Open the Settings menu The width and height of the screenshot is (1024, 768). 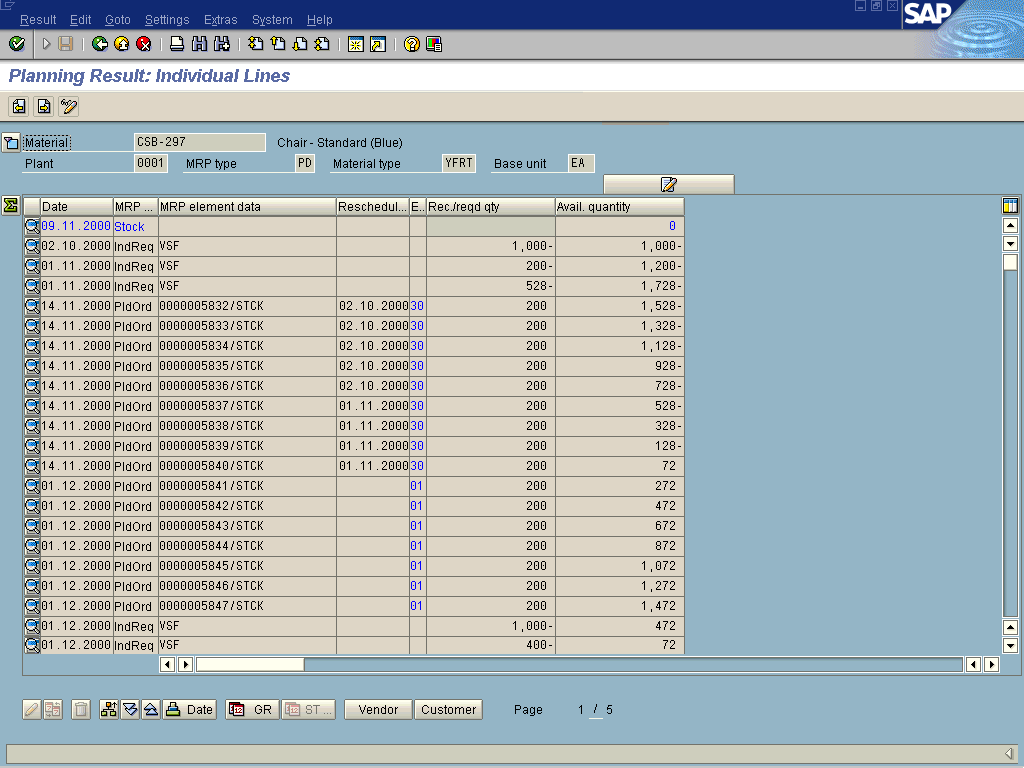coord(167,20)
